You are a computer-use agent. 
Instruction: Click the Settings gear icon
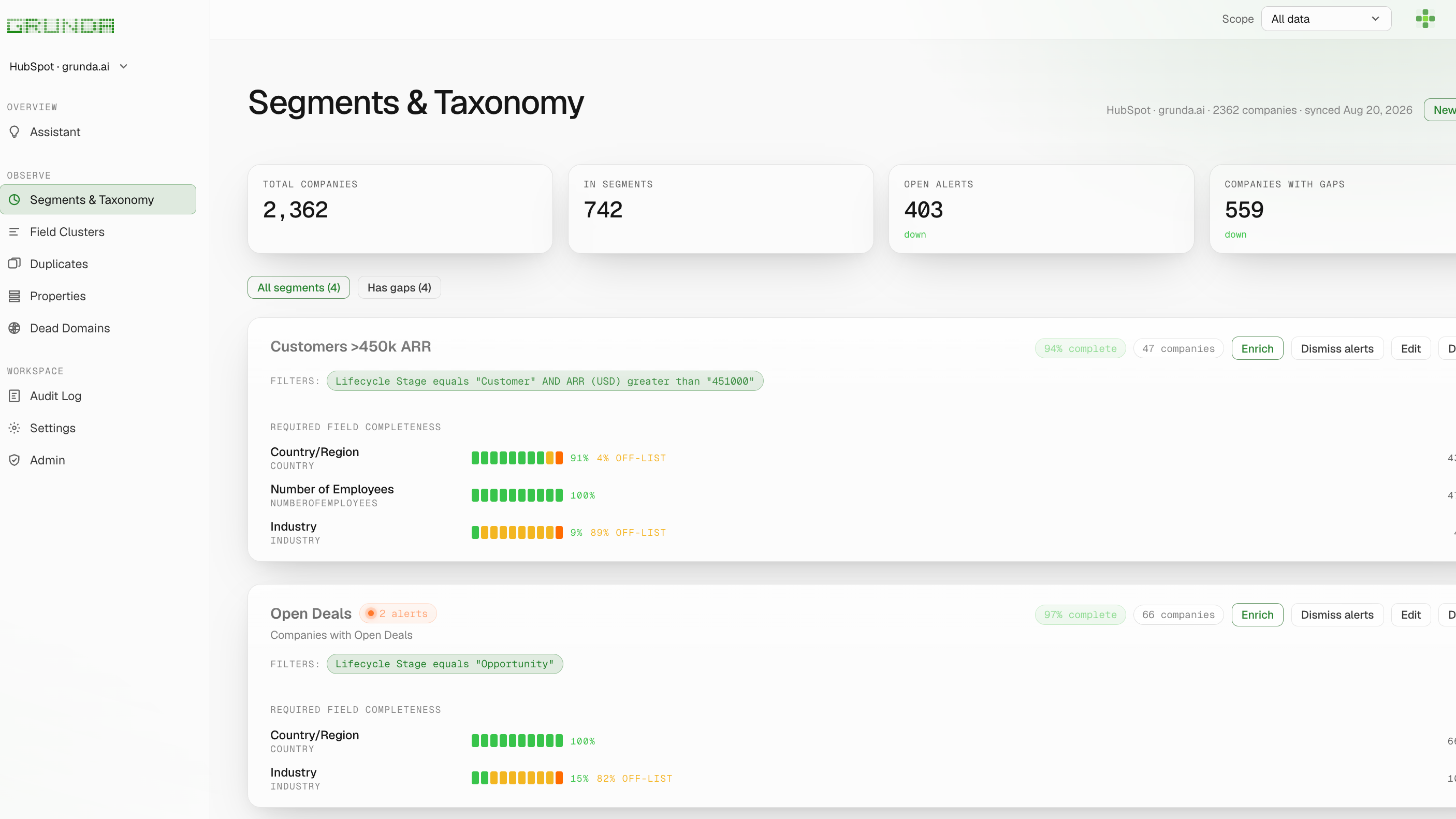14,429
